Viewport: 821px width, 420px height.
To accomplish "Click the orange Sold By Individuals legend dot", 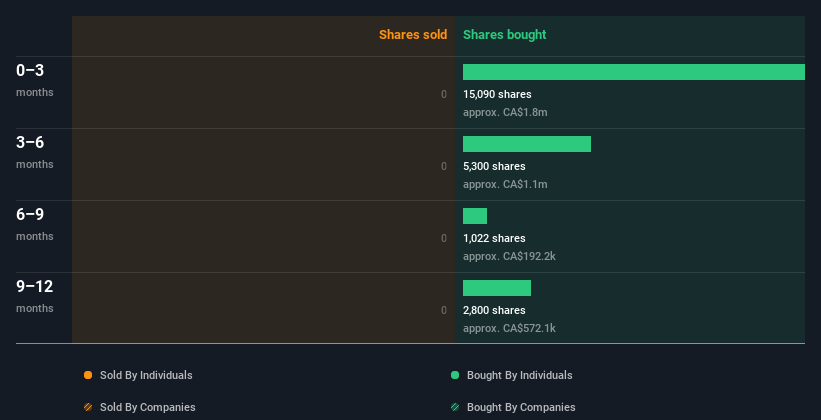I will (88, 375).
